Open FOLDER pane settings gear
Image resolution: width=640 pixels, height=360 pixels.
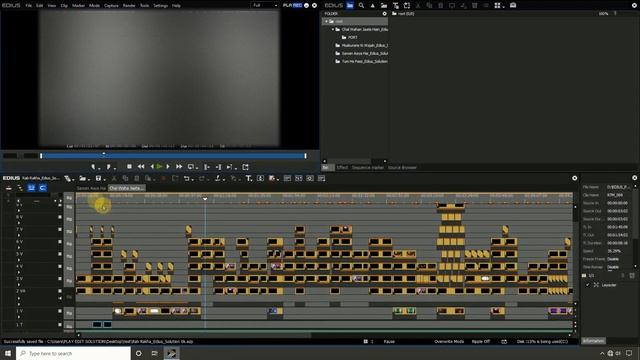point(384,13)
